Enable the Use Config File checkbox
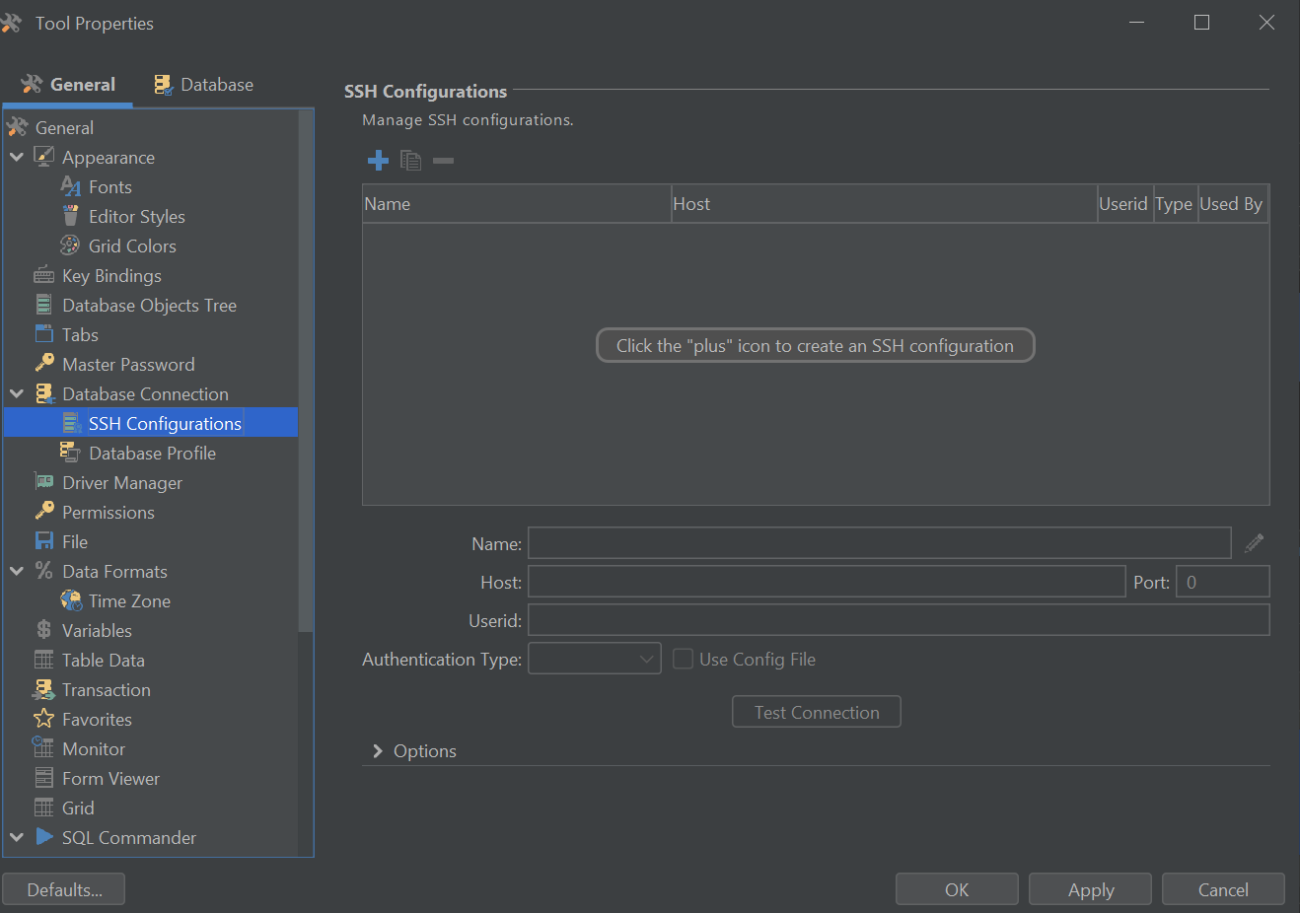Image resolution: width=1300 pixels, height=913 pixels. click(x=683, y=658)
